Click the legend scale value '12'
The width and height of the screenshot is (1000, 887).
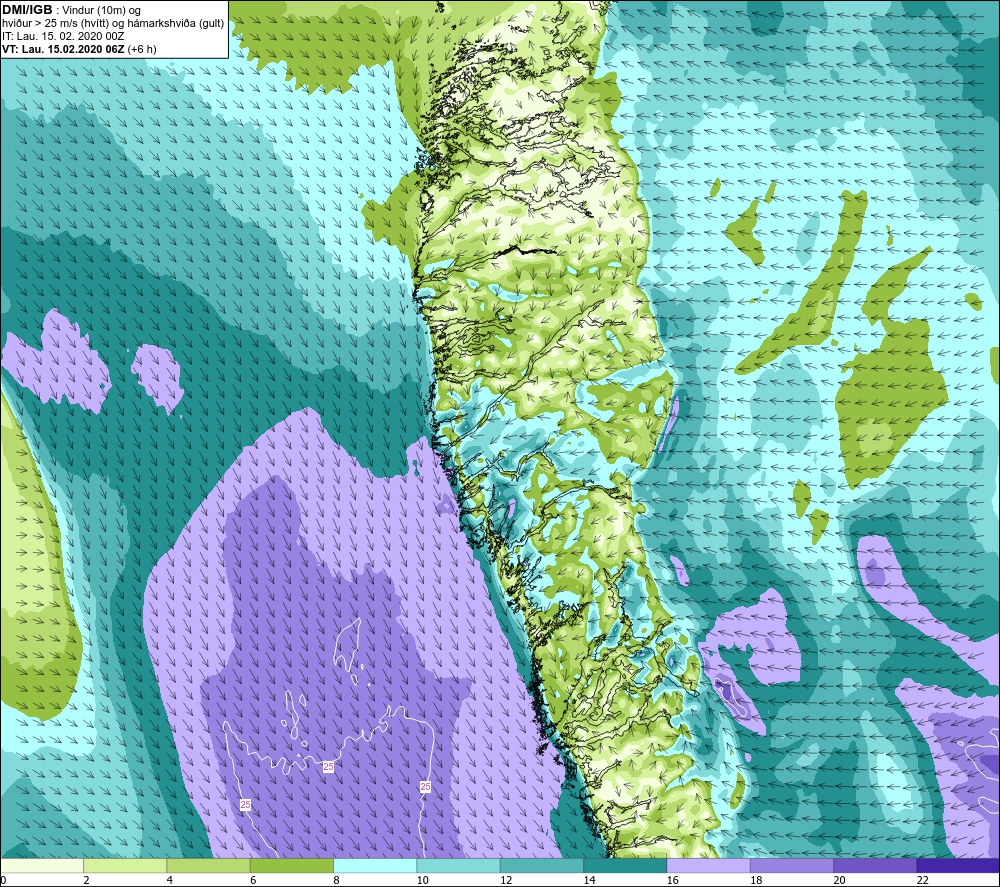pos(506,880)
